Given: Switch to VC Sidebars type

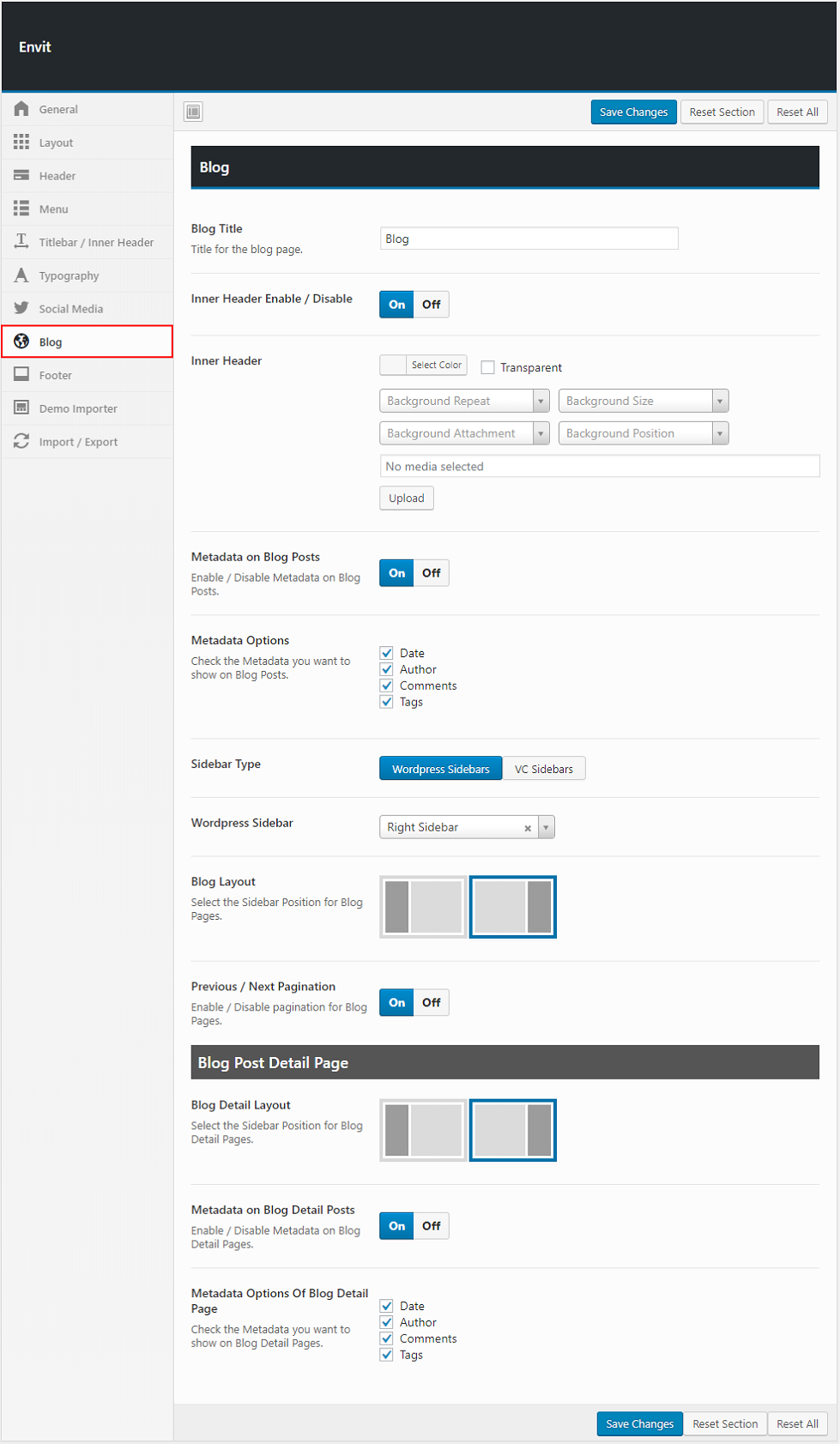Looking at the screenshot, I should tap(544, 769).
